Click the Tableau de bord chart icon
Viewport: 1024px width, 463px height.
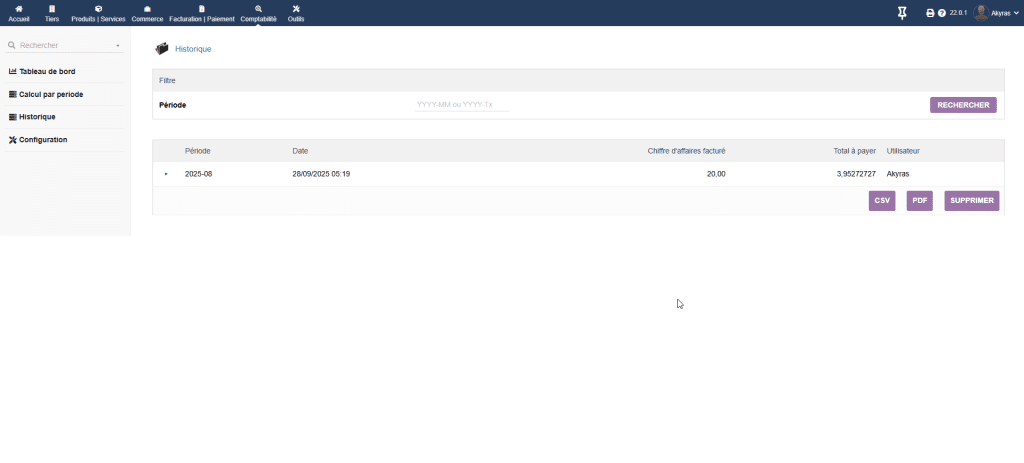pos(12,71)
